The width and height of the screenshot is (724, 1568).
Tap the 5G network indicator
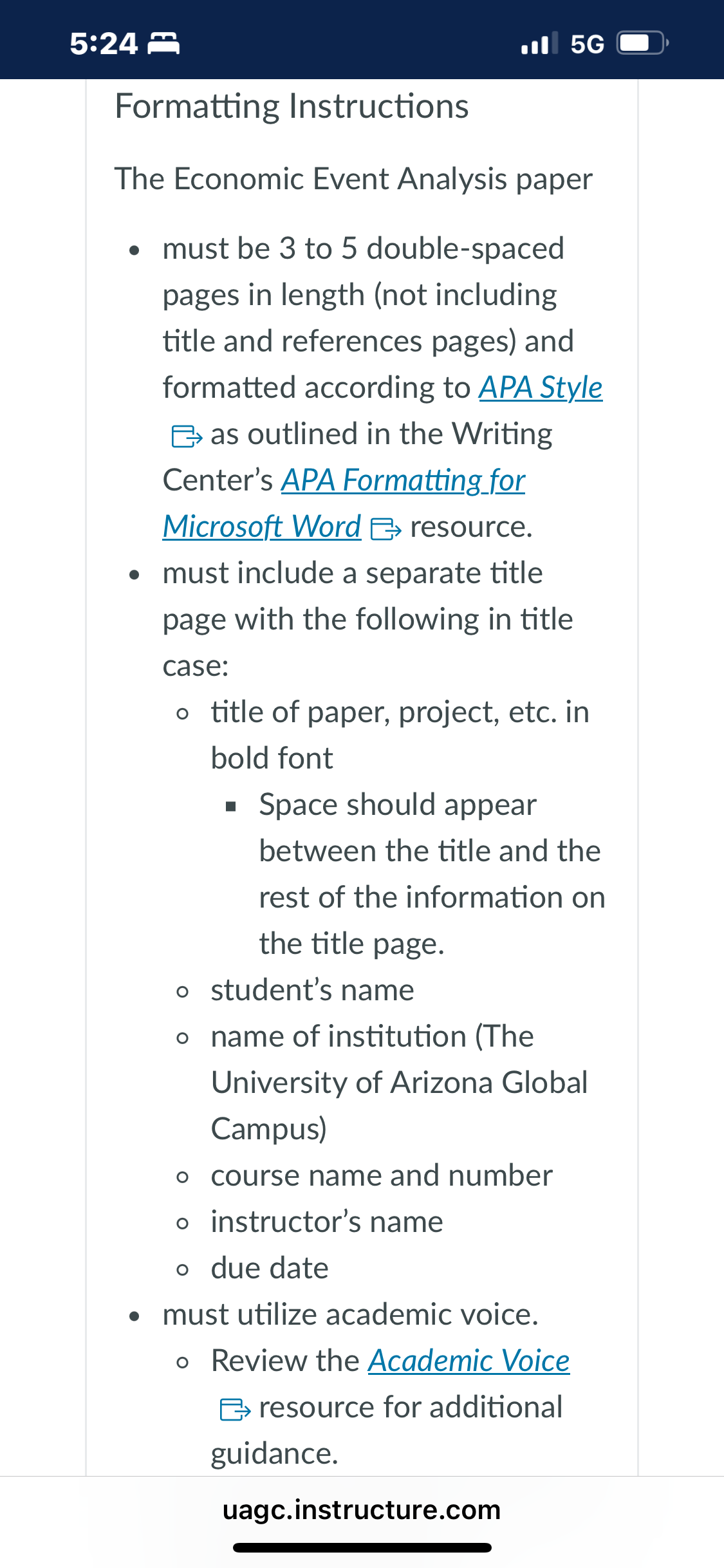pyautogui.click(x=588, y=44)
